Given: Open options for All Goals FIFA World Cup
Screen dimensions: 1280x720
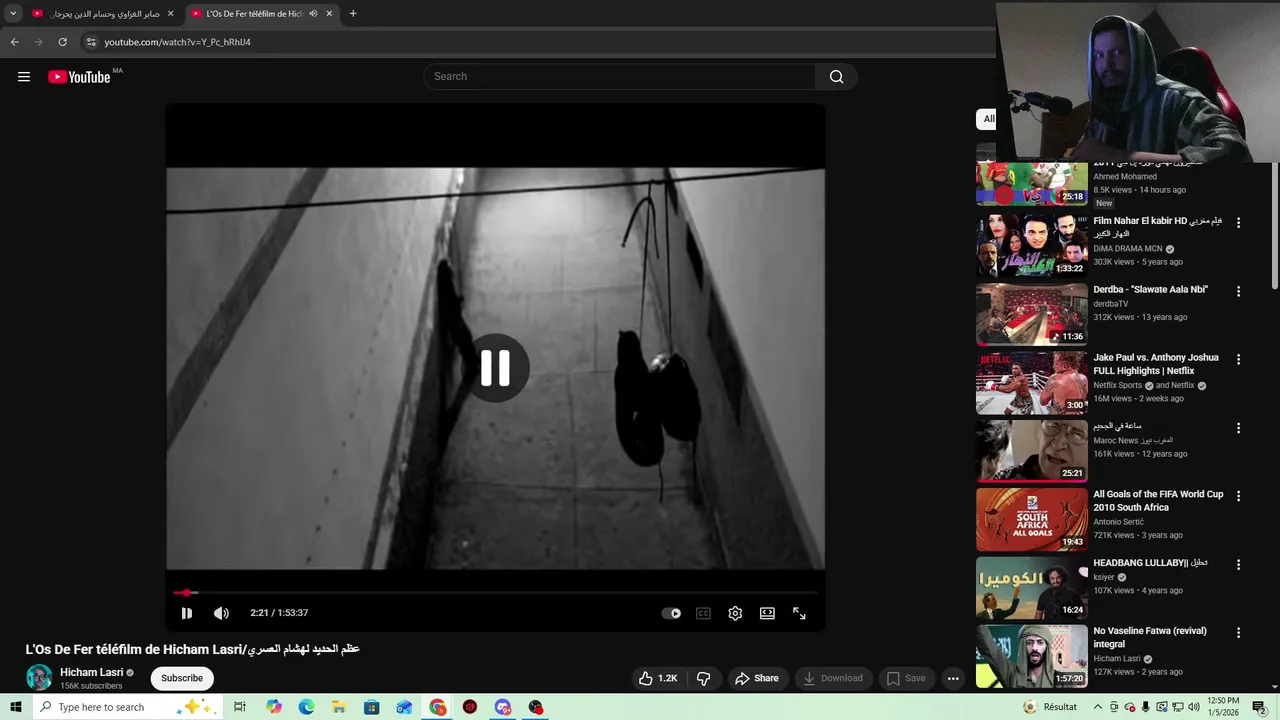Looking at the screenshot, I should click(1238, 496).
